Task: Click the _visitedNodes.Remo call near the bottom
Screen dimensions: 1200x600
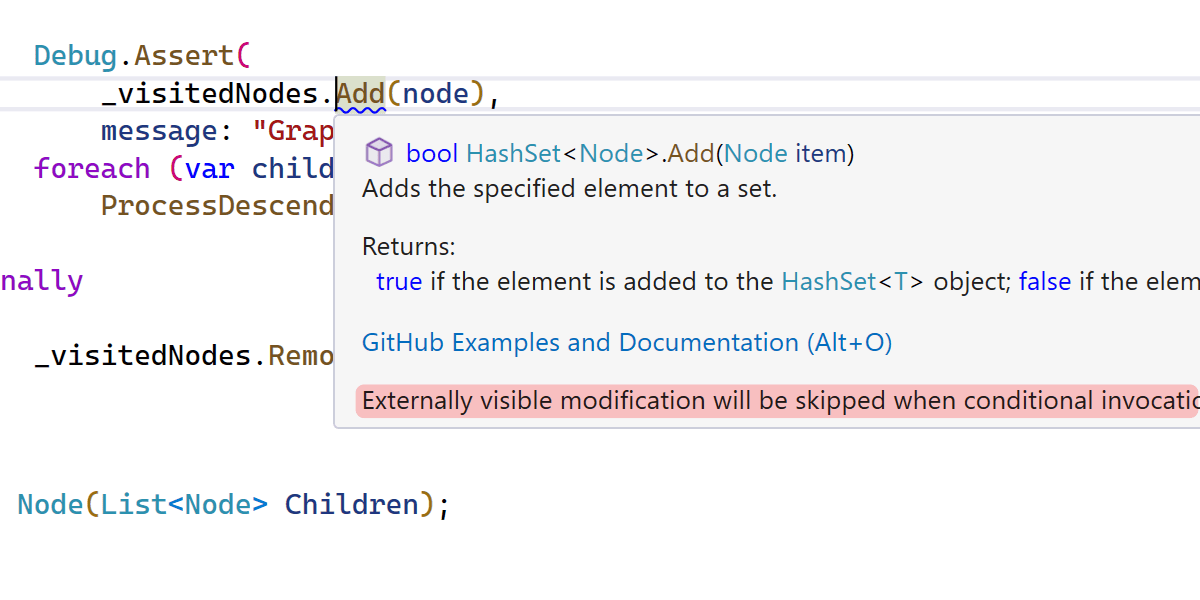Action: point(183,356)
